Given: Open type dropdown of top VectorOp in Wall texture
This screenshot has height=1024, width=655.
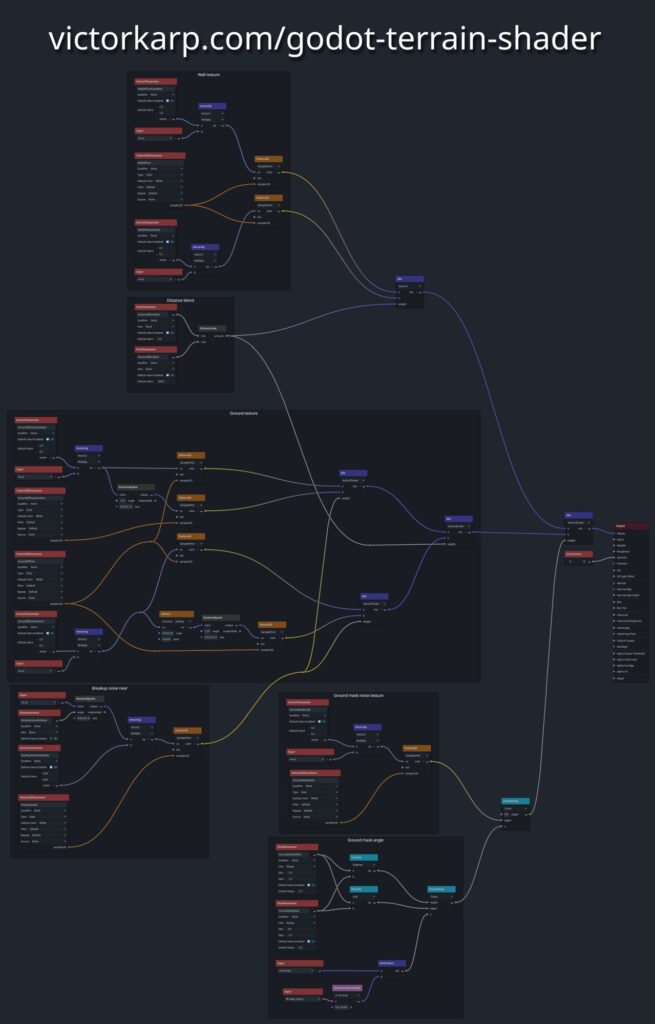Looking at the screenshot, I should [x=212, y=113].
